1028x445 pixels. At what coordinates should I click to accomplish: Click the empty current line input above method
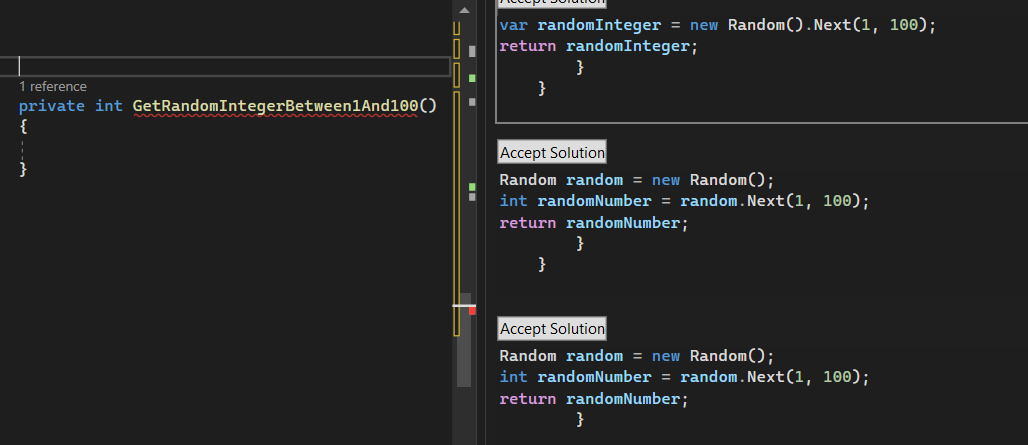coord(225,66)
